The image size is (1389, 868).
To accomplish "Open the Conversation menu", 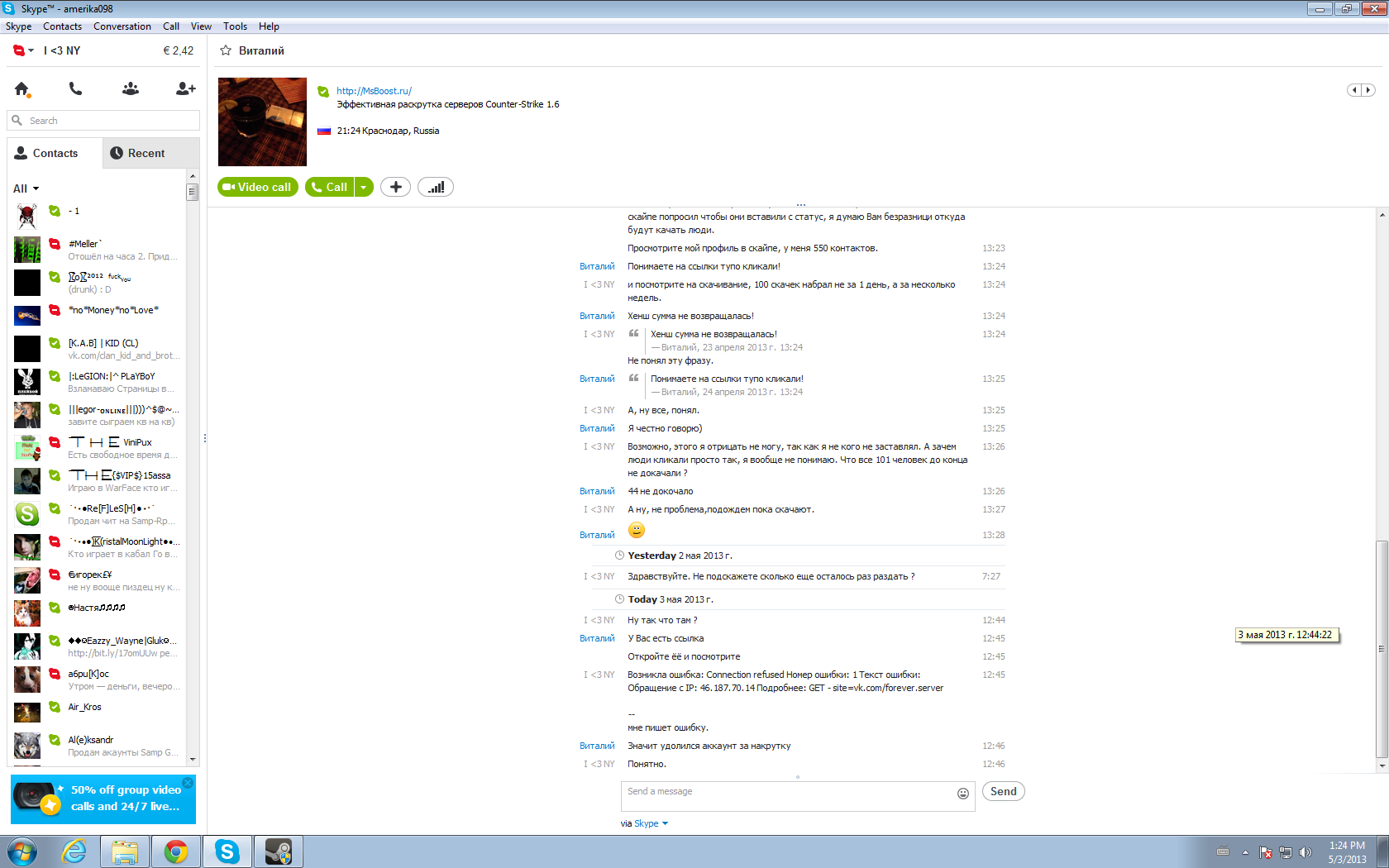I will click(122, 26).
